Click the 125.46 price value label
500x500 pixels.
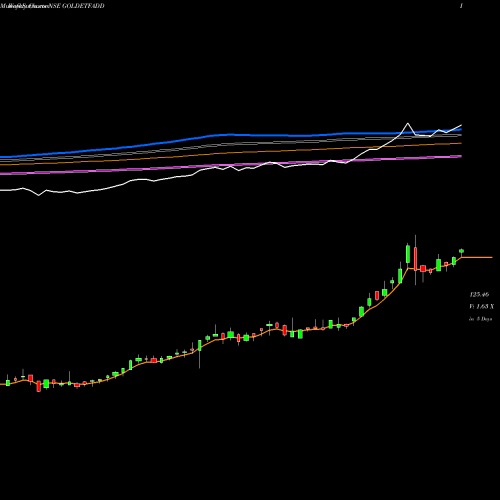[x=479, y=295]
